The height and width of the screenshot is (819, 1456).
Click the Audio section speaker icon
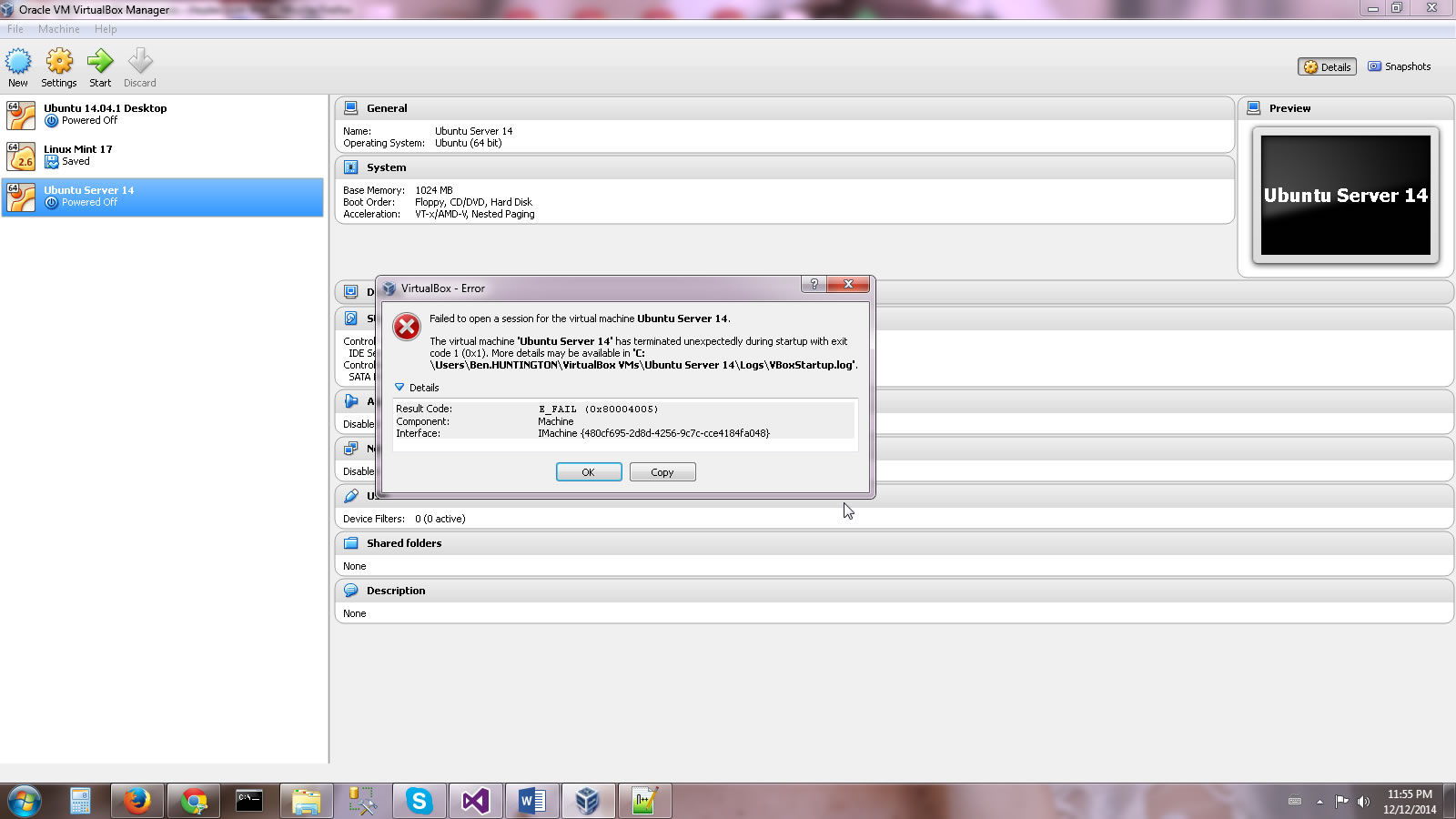click(351, 400)
